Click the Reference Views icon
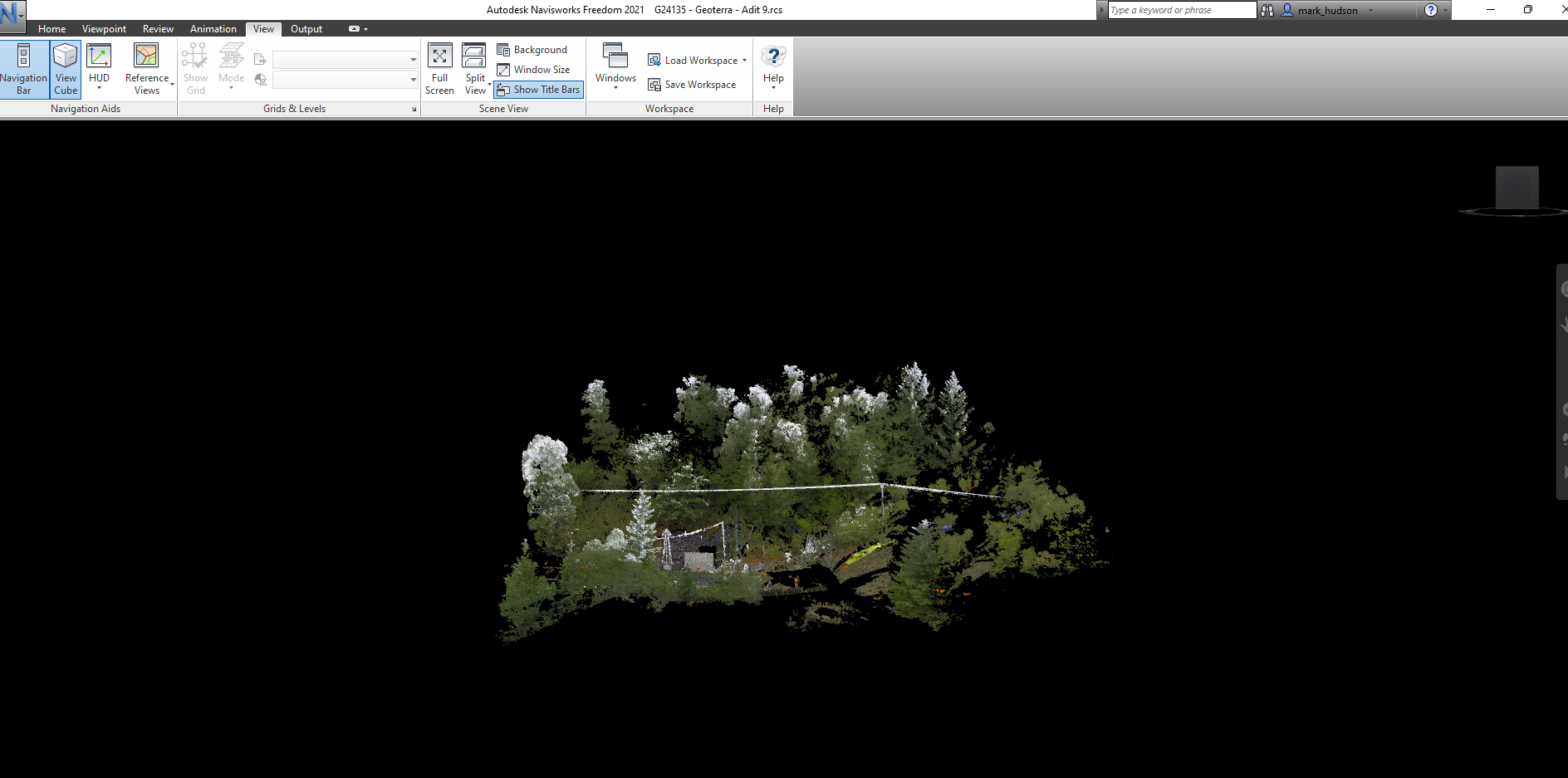 click(x=146, y=56)
